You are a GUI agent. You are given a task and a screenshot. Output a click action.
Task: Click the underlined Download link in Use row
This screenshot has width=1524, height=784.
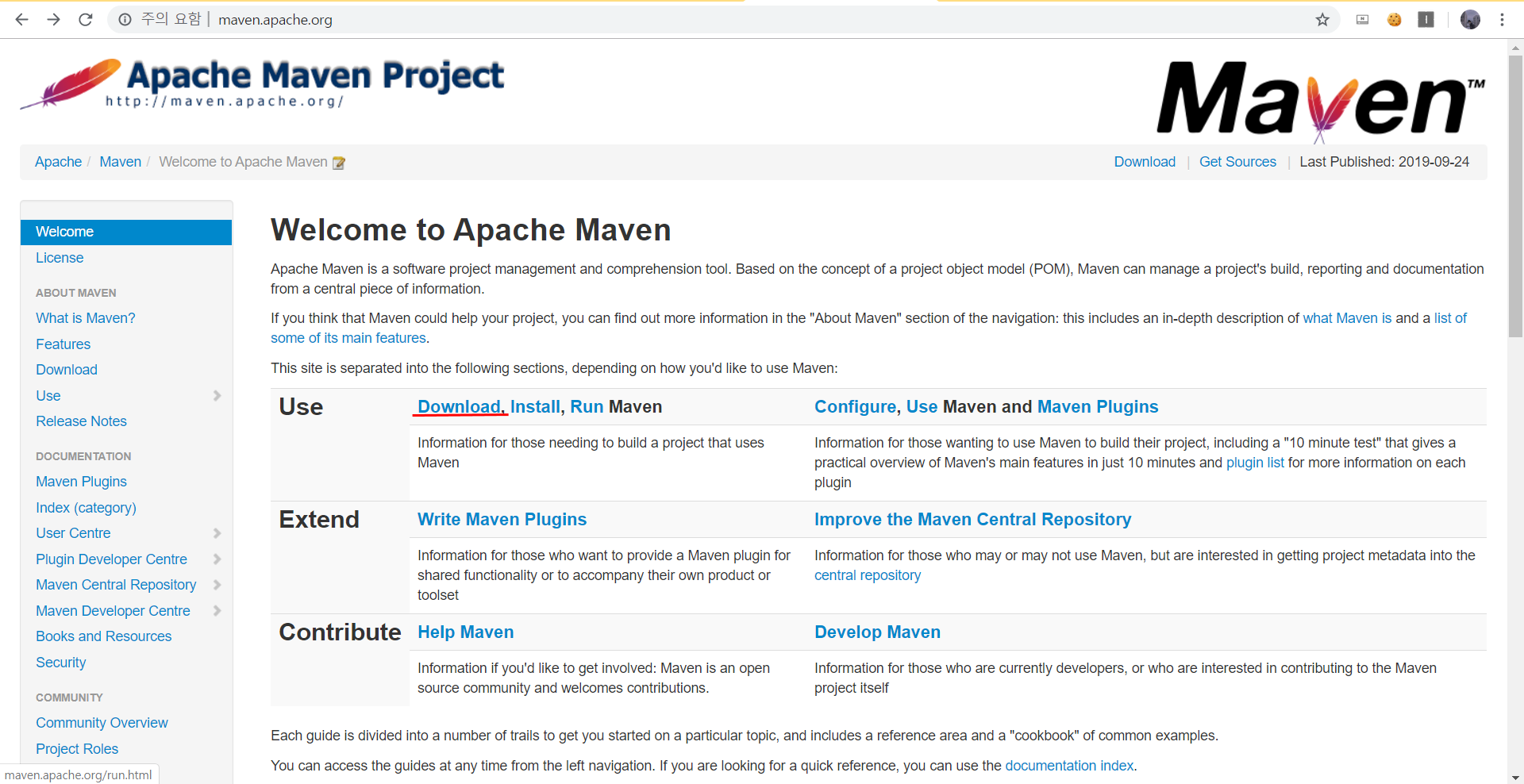pyautogui.click(x=459, y=407)
